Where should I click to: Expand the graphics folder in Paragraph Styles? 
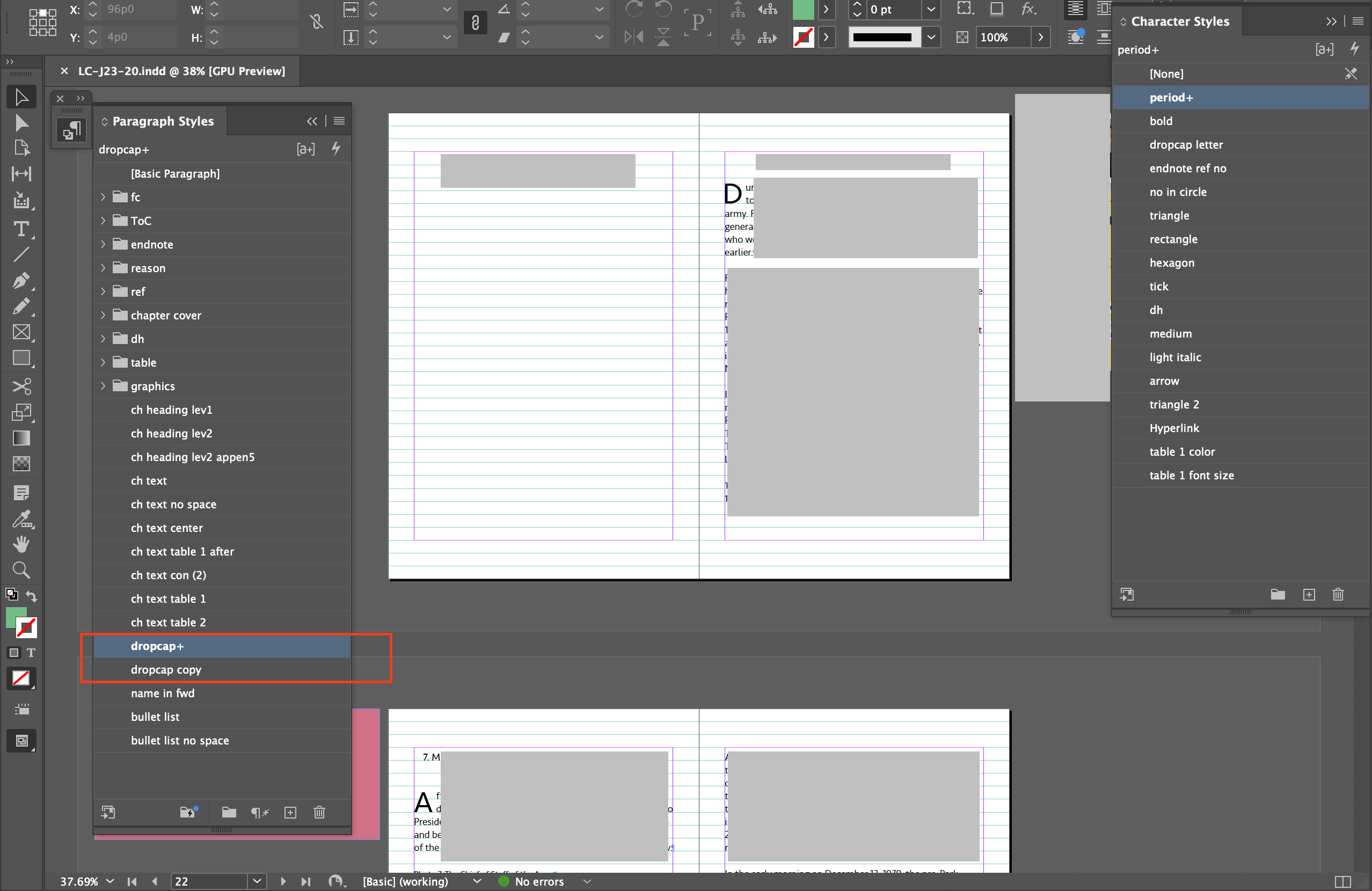(x=103, y=386)
